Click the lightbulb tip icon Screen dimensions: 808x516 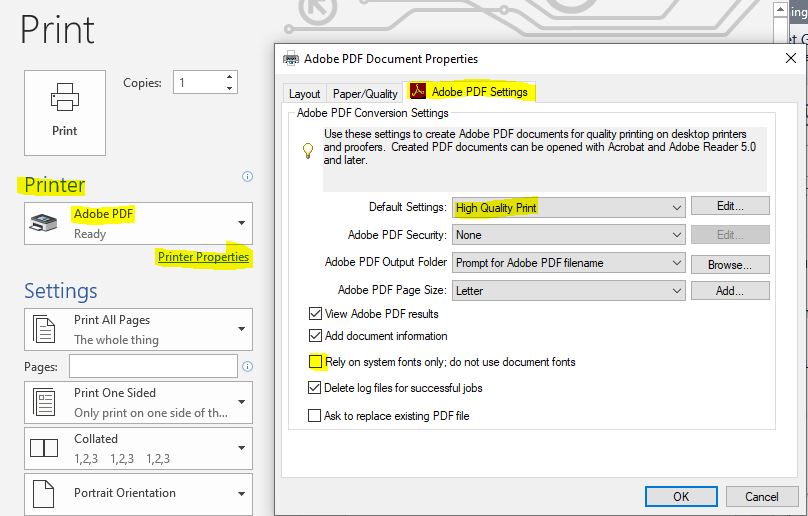point(308,151)
